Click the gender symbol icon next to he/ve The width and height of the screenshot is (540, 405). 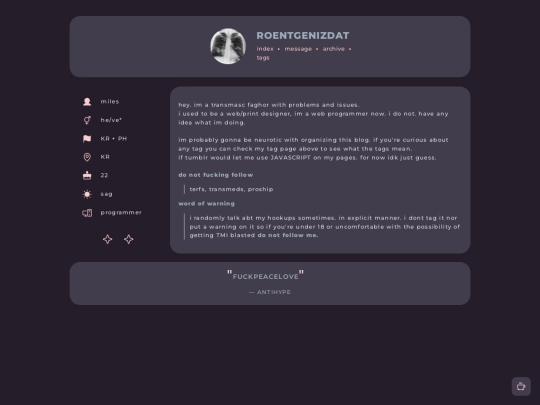click(87, 120)
